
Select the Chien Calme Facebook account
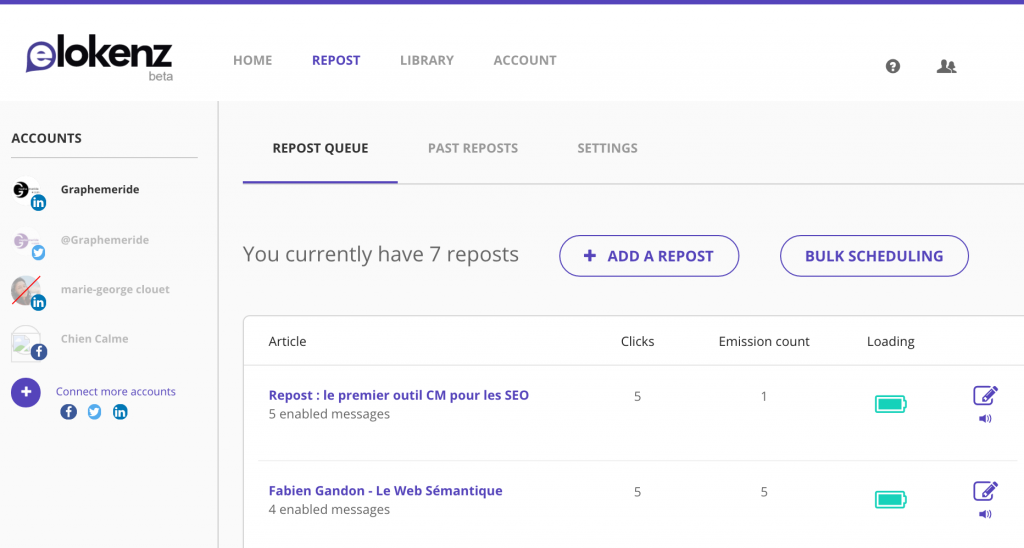tap(94, 339)
